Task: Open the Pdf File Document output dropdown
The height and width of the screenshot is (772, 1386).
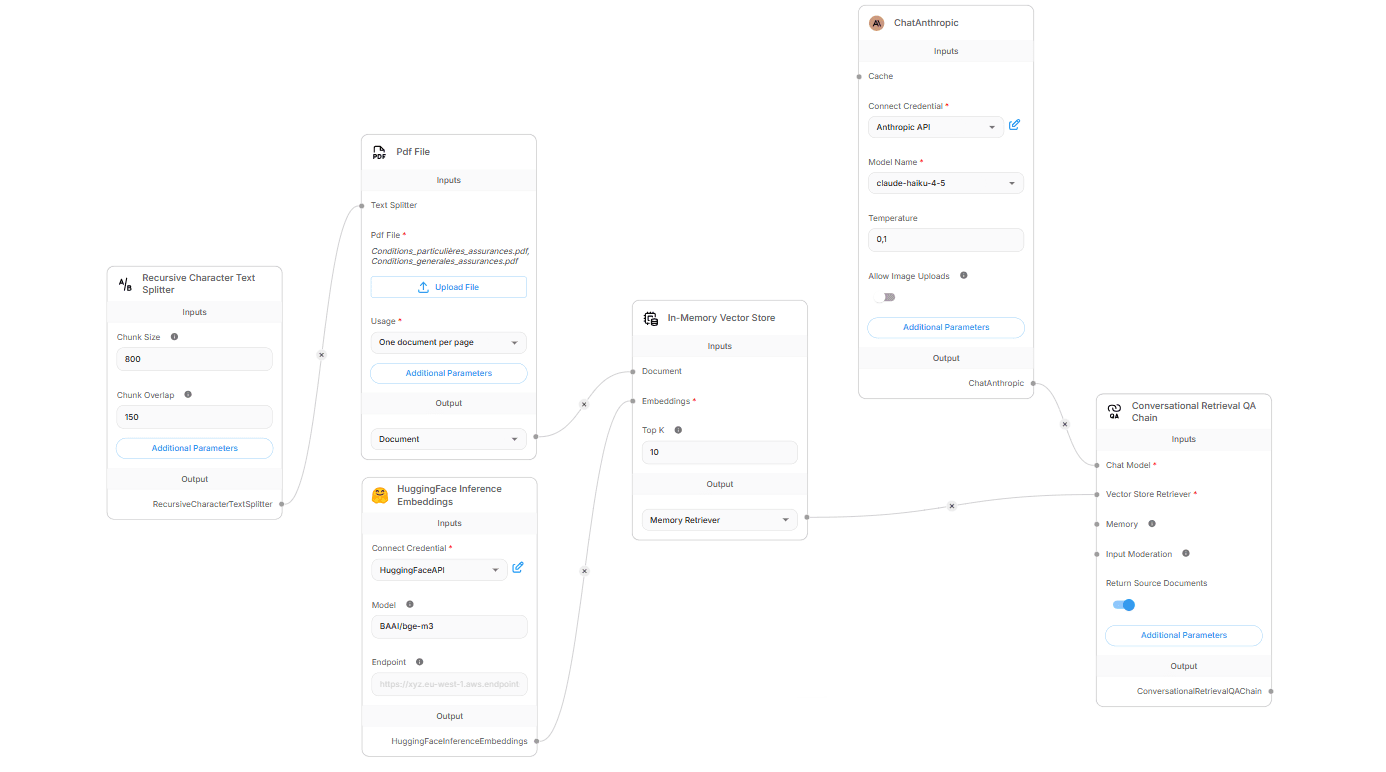Action: tap(449, 439)
